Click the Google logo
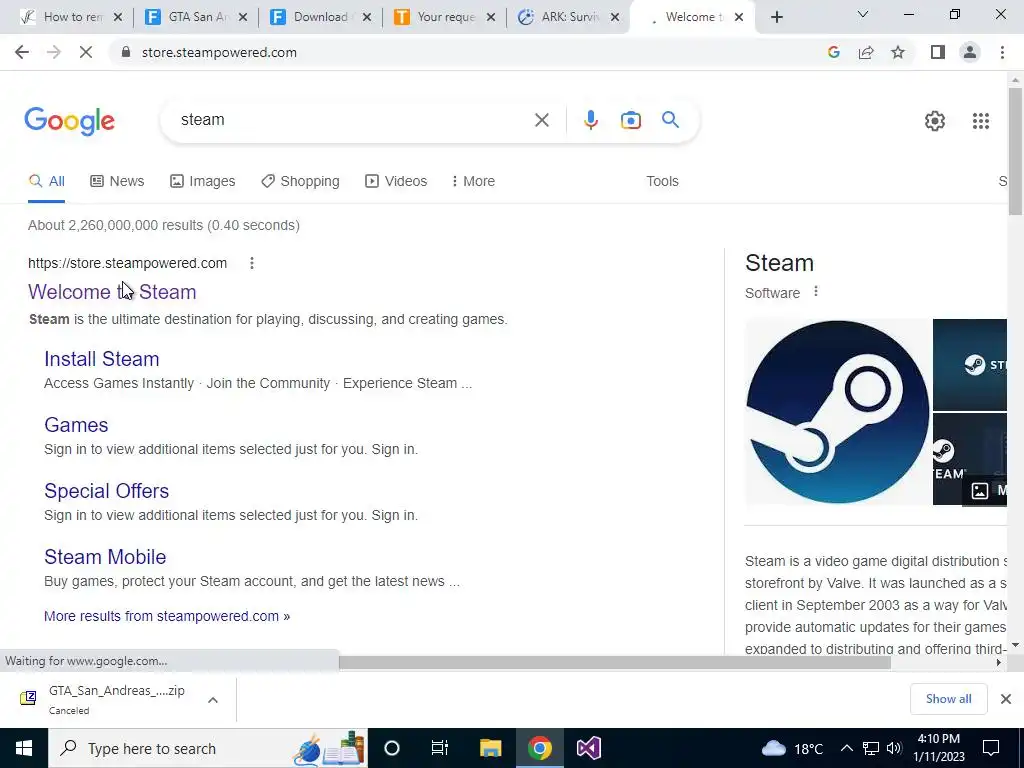This screenshot has height=768, width=1024. [x=70, y=121]
